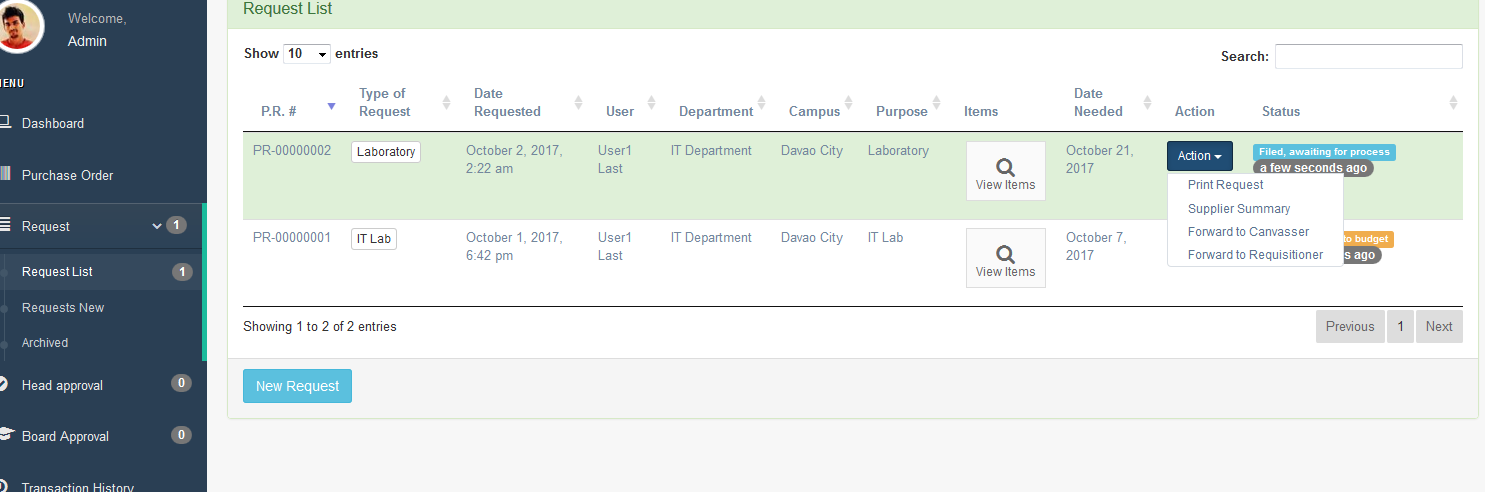Open Requests New in sidebar
1485x492 pixels.
click(x=63, y=308)
